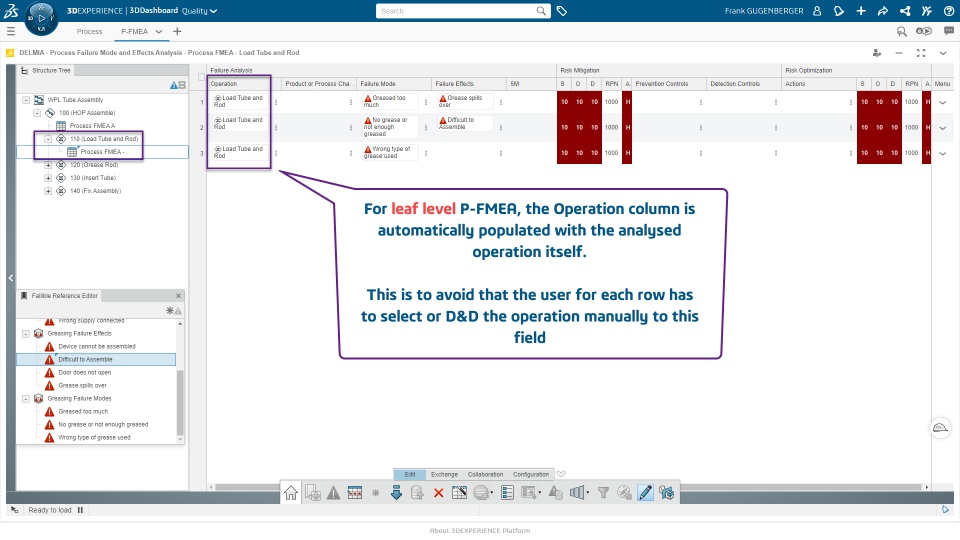The image size is (960, 540).
Task: Click the filter funnel icon
Action: click(x=603, y=493)
